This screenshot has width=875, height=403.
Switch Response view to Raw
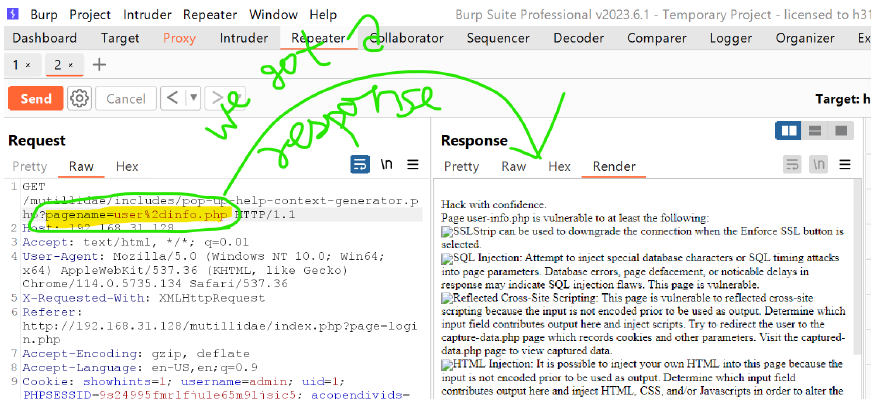(513, 166)
